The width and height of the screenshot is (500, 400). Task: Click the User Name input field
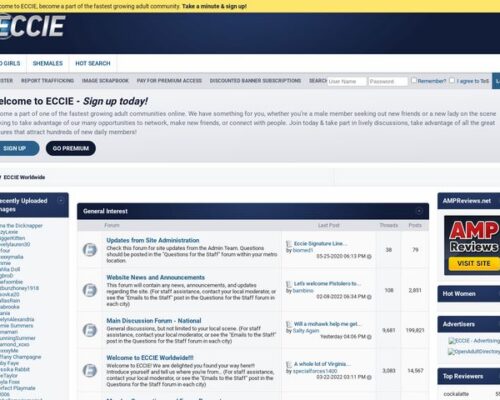[x=347, y=81]
